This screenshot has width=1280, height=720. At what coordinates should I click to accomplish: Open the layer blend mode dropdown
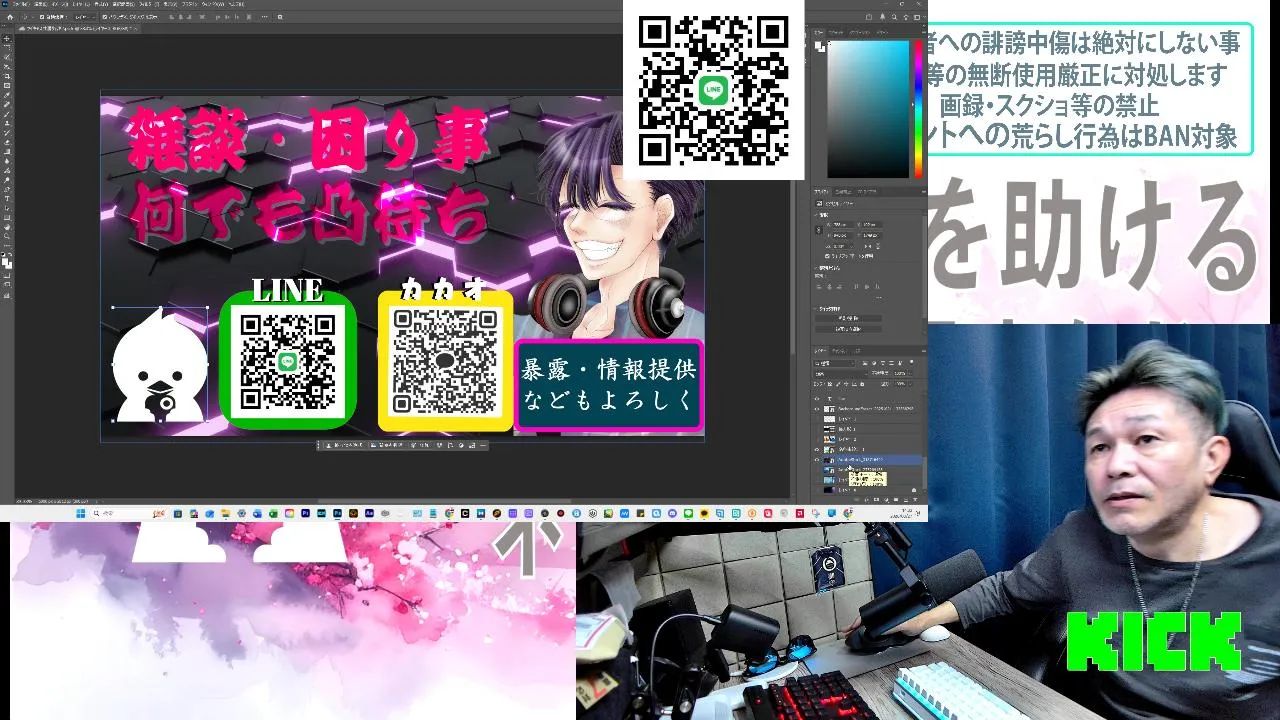(x=841, y=374)
